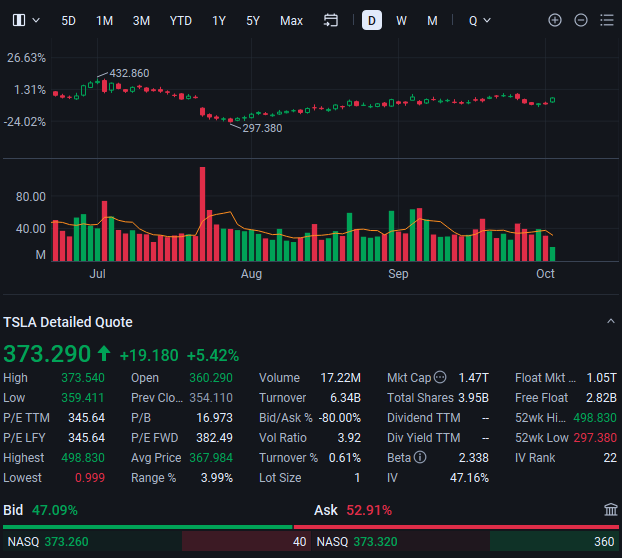Click the Vol Ratio value 3.92
Viewport: 622px width, 558px height.
click(349, 438)
